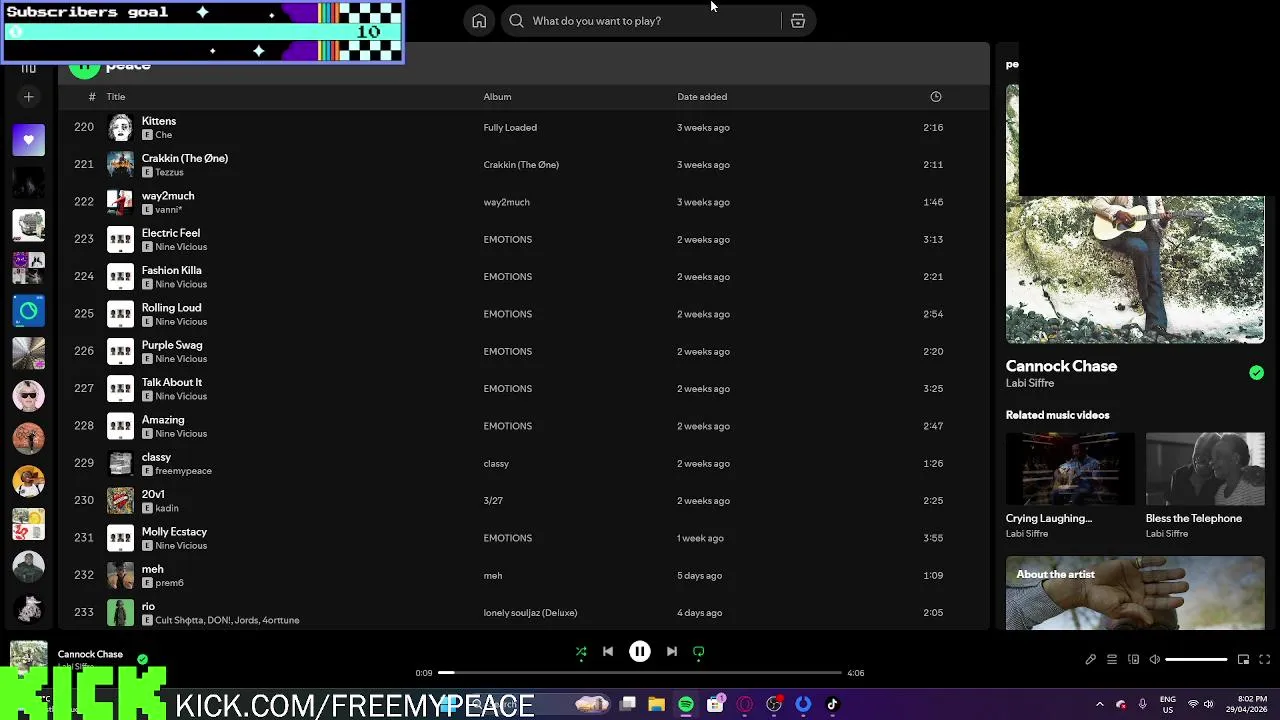1280x720 pixels.
Task: Select the track Electric Feel
Action: click(x=171, y=233)
